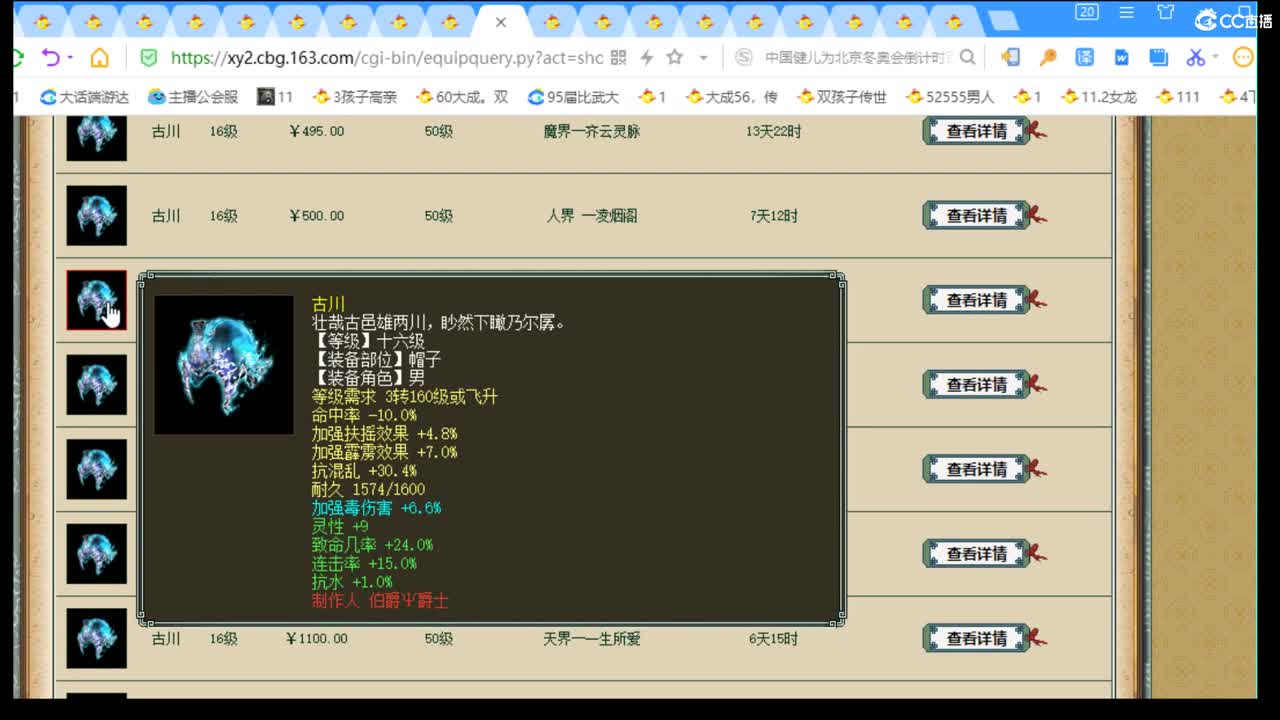Viewport: 1280px width, 720px height.
Task: Click the large helmet image in tooltip
Action: click(224, 365)
